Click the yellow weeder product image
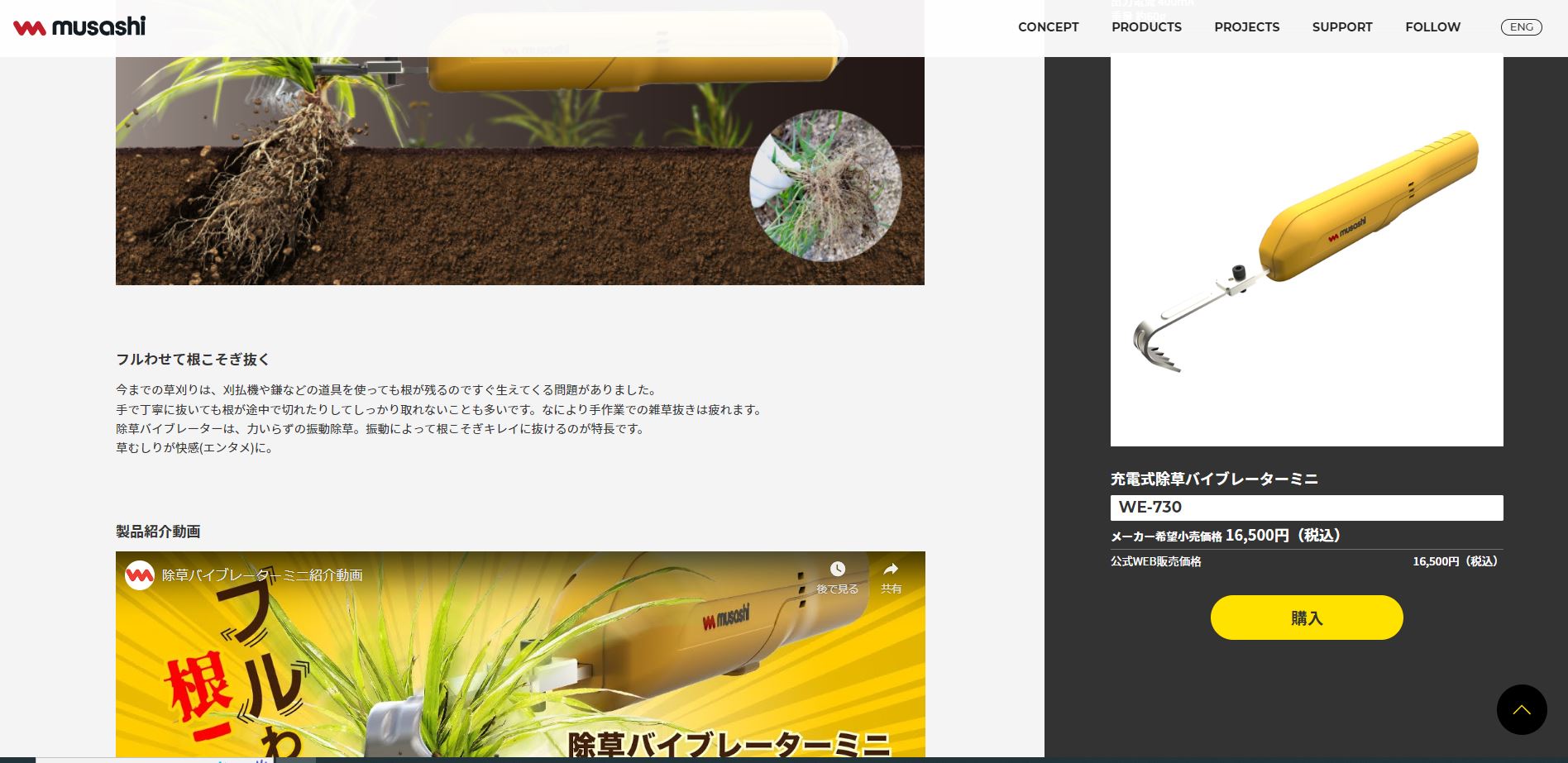Screen dimensions: 1568x763 click(x=1307, y=250)
